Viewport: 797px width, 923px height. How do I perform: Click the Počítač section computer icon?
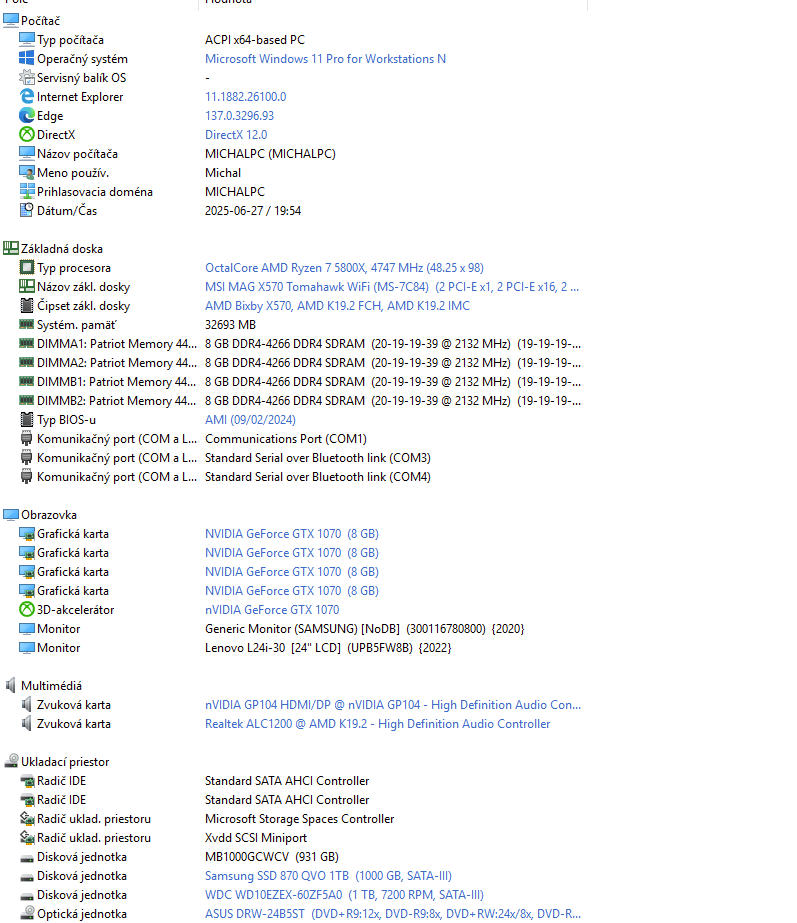point(11,21)
